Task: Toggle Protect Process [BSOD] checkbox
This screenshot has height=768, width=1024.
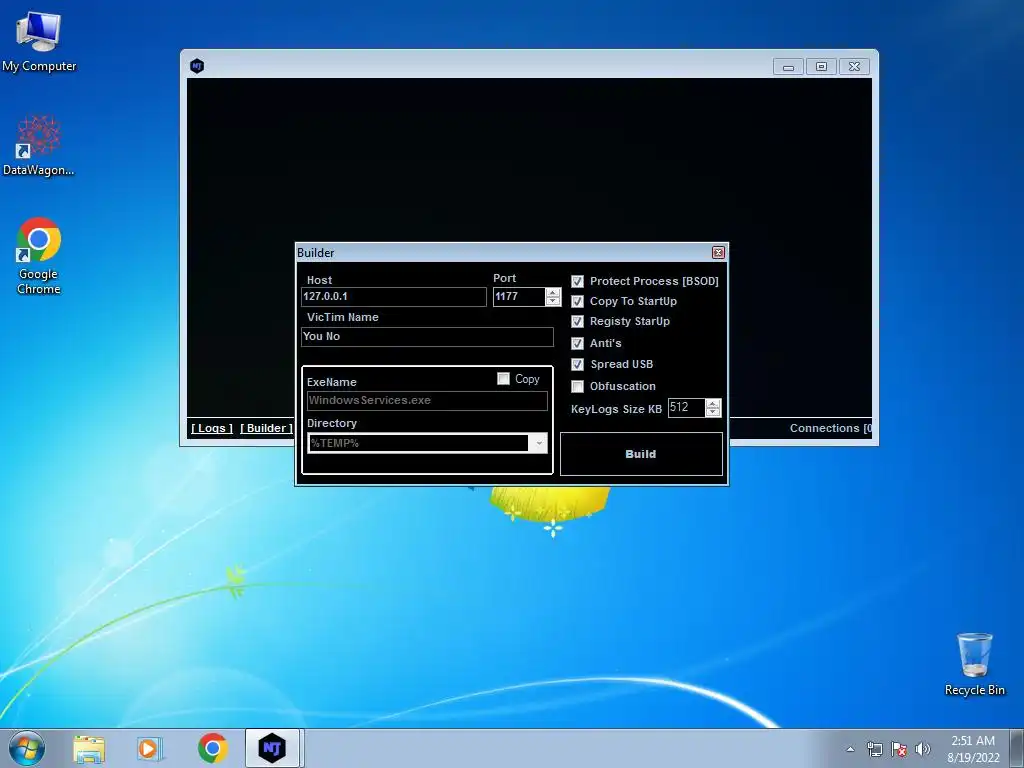Action: pyautogui.click(x=577, y=281)
